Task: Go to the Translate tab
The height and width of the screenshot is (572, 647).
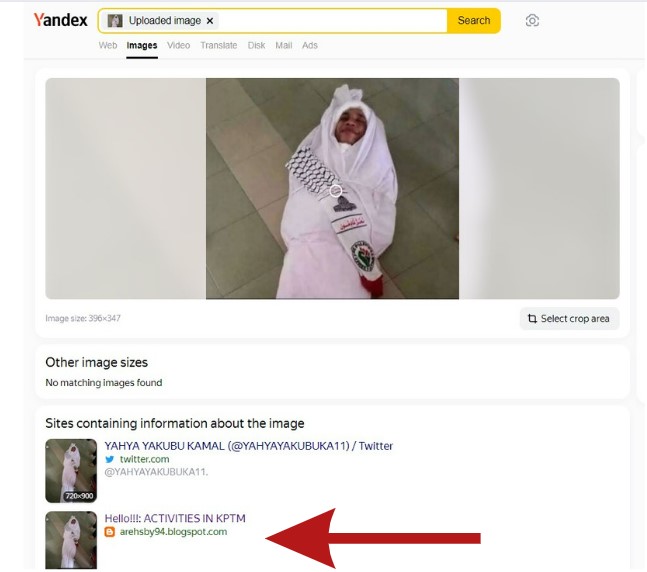Action: click(x=218, y=45)
